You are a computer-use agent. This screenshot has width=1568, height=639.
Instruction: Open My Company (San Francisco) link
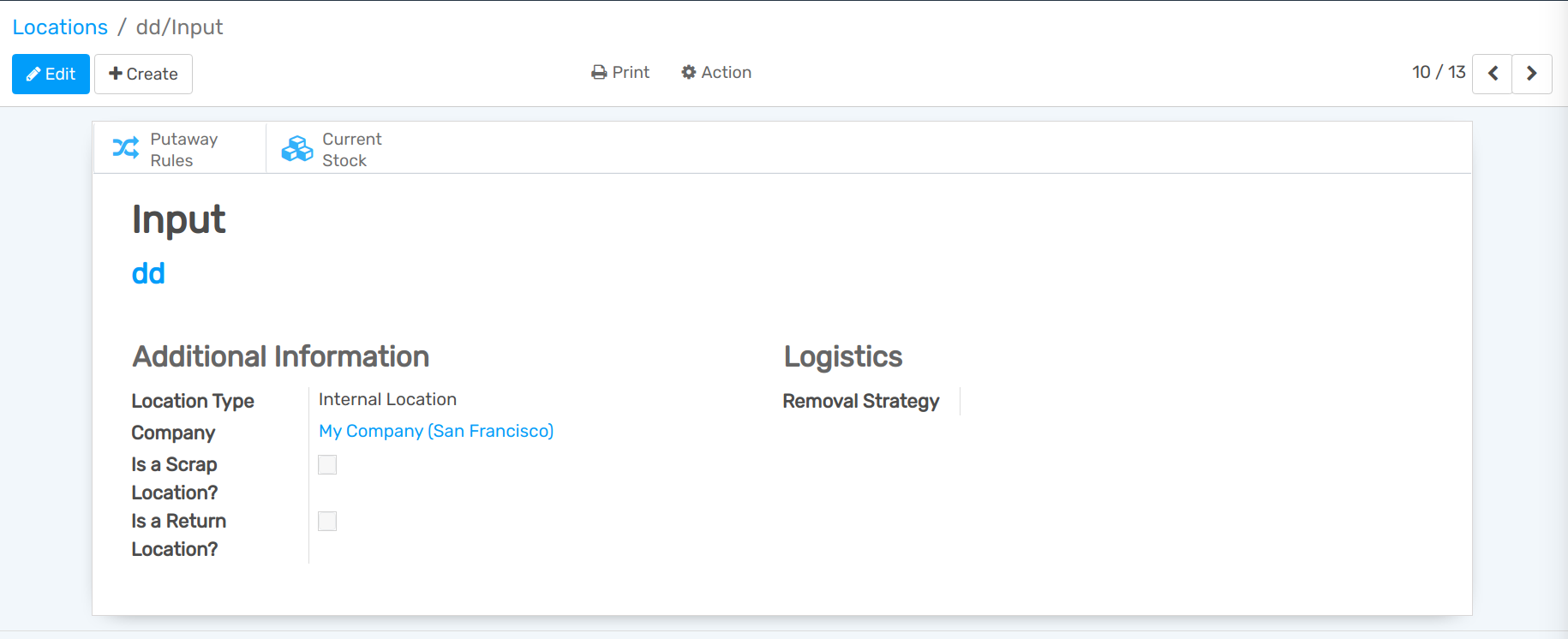(x=436, y=431)
